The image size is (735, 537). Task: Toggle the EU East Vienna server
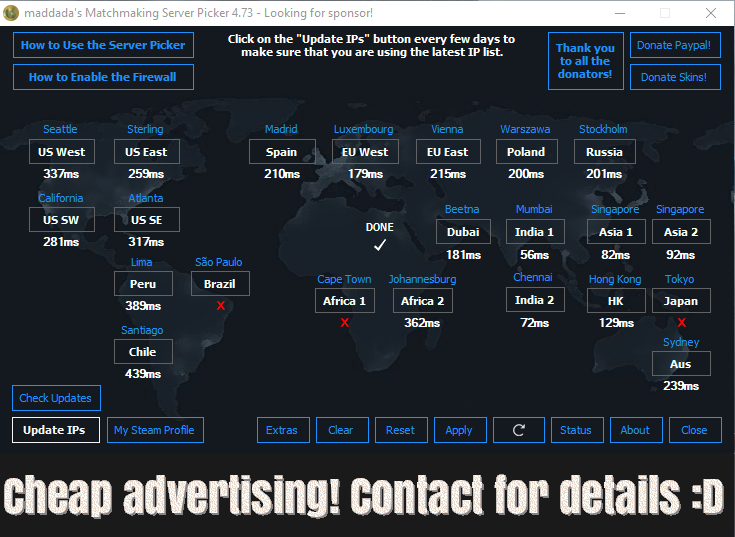pyautogui.click(x=447, y=152)
